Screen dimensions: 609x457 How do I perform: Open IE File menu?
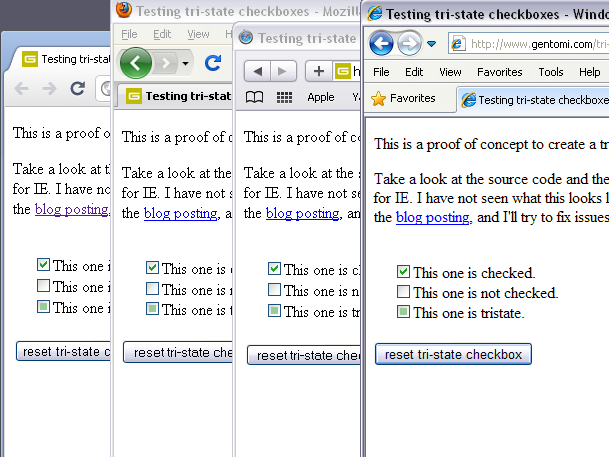(381, 72)
